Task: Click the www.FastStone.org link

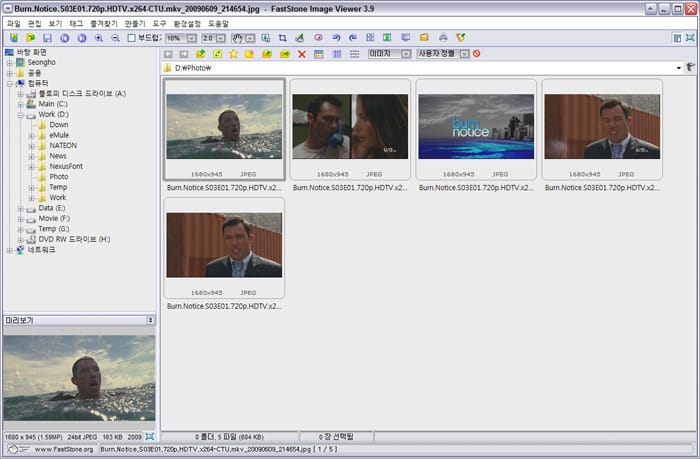Action: click(x=64, y=449)
